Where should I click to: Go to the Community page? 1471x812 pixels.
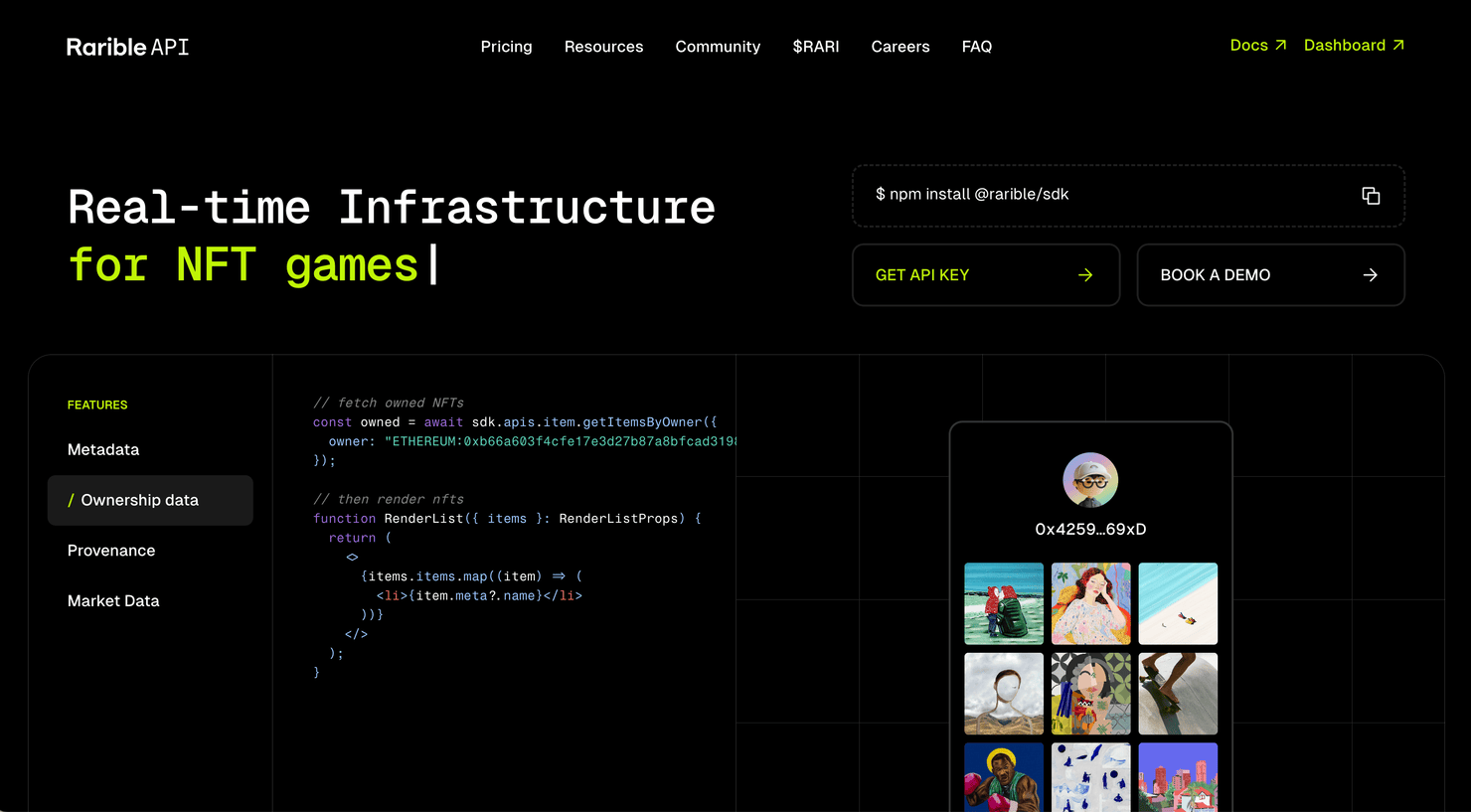click(718, 47)
